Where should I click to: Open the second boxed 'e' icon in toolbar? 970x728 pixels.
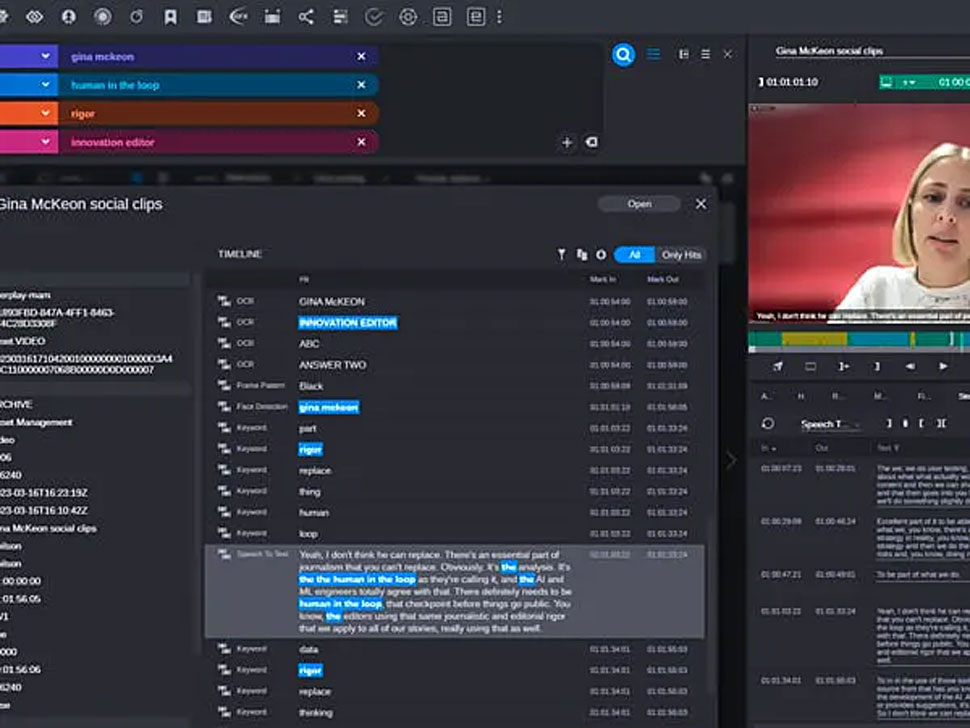tap(476, 17)
